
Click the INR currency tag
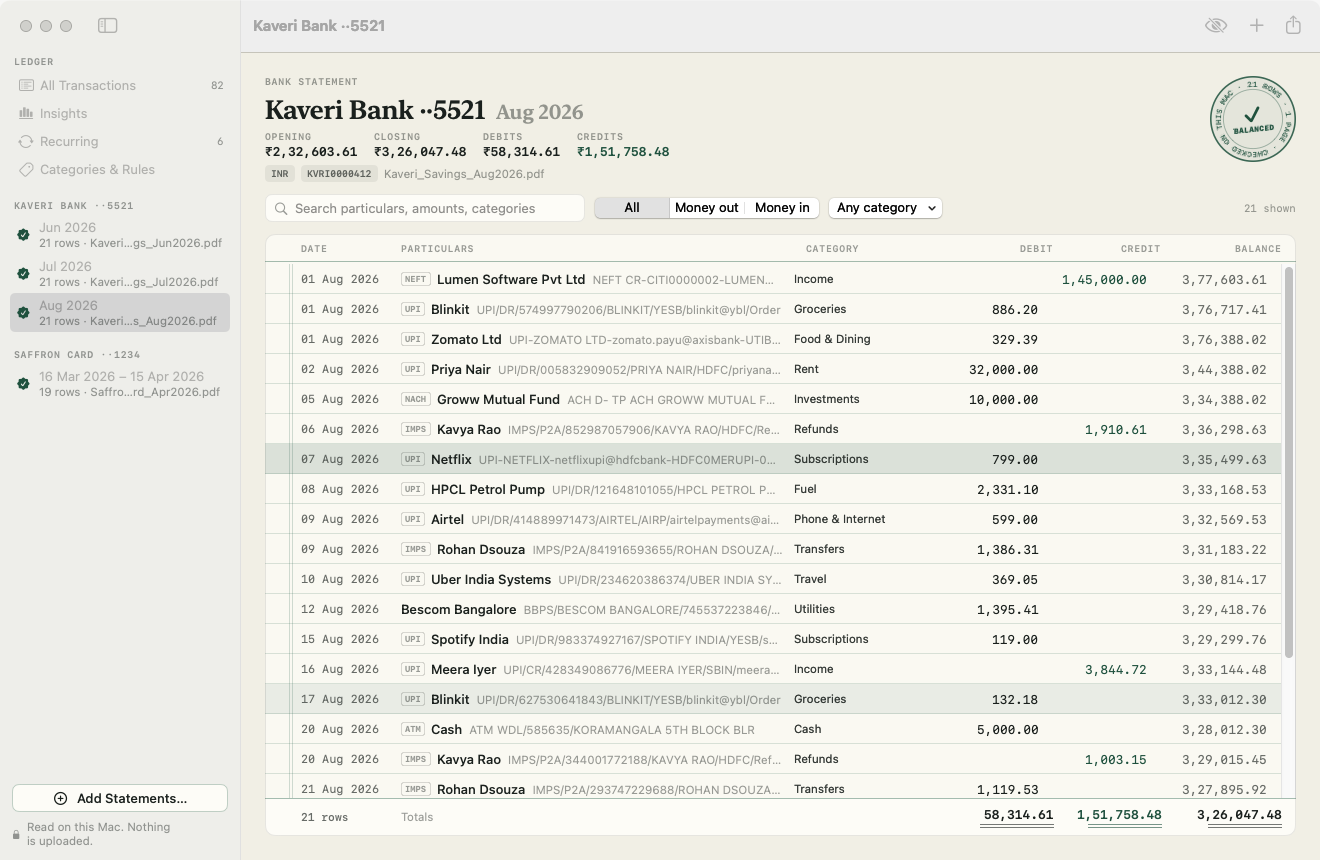pos(280,174)
